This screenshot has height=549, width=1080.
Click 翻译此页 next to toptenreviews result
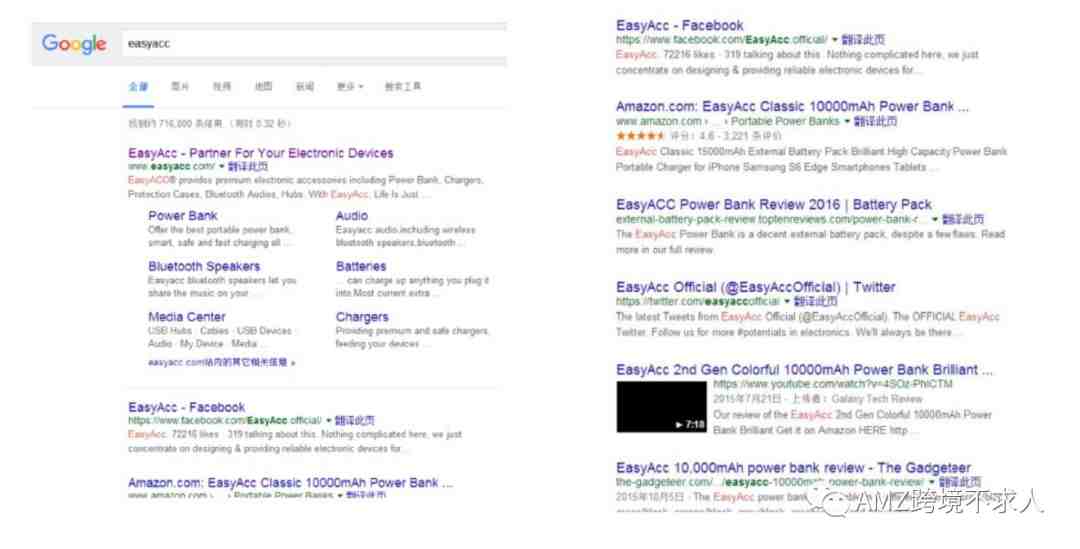[x=963, y=219]
